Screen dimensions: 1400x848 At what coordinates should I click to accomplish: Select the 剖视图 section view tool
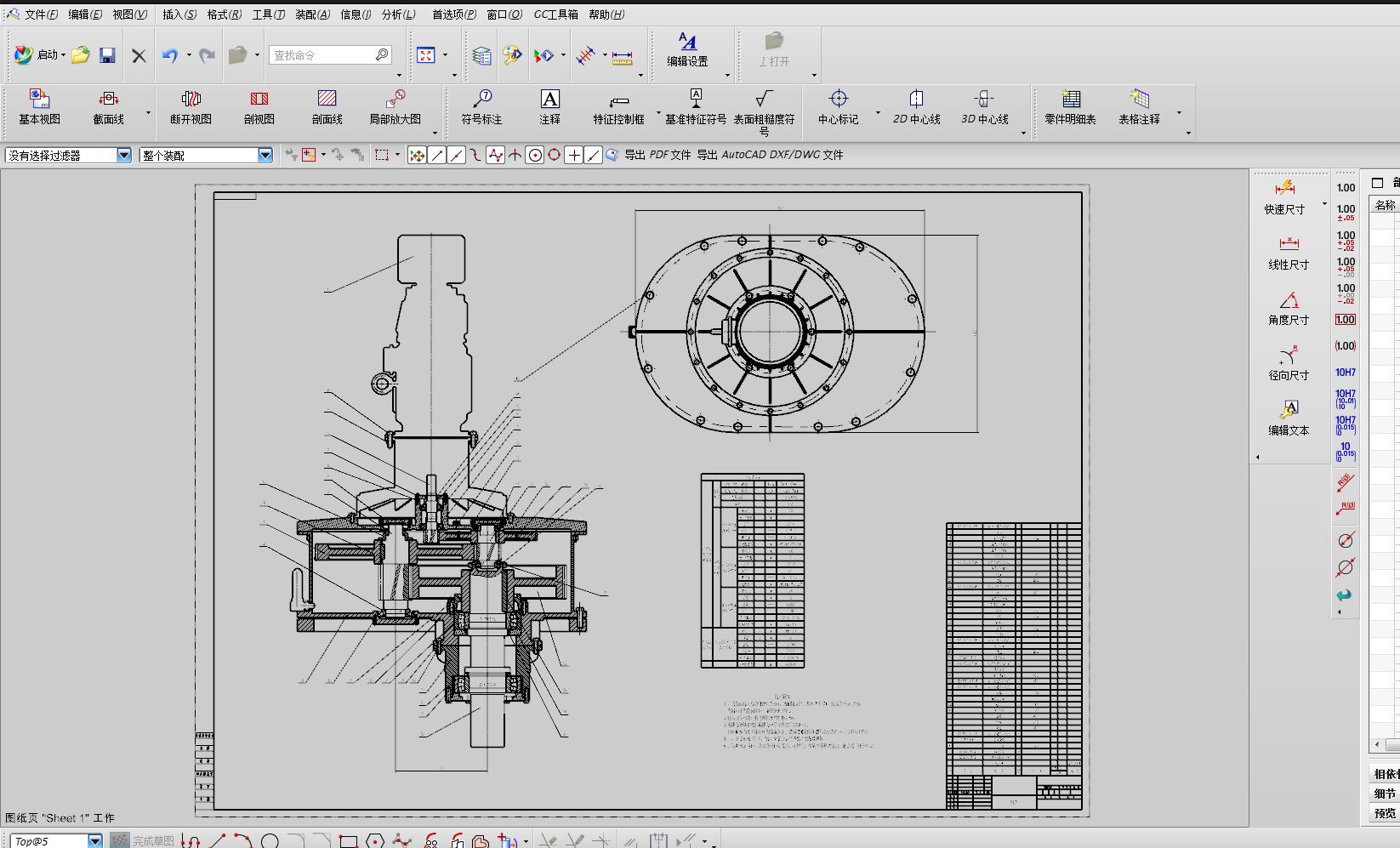tap(259, 100)
